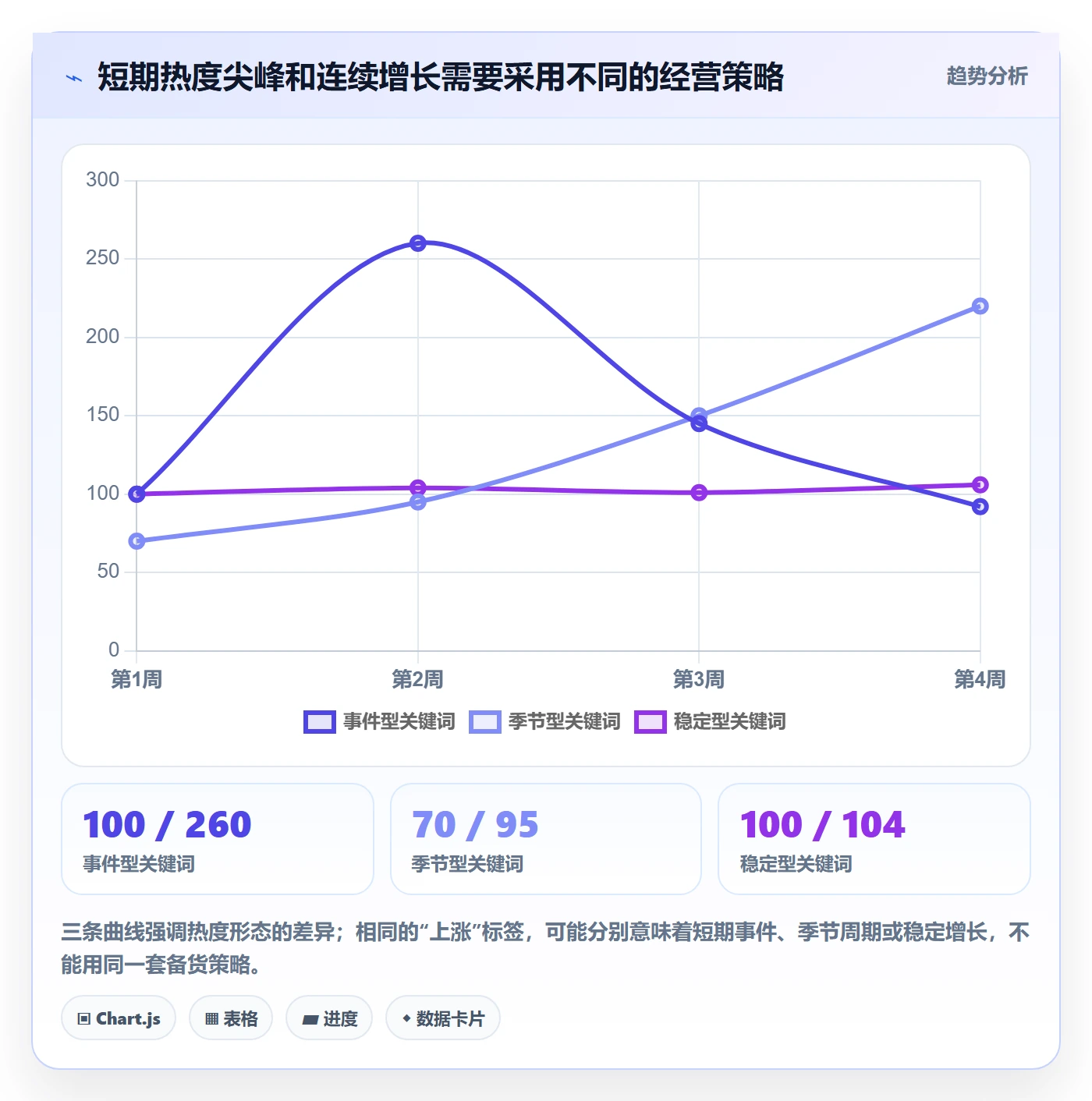Click the 第1周 axis label
1092x1101 pixels.
coord(136,679)
